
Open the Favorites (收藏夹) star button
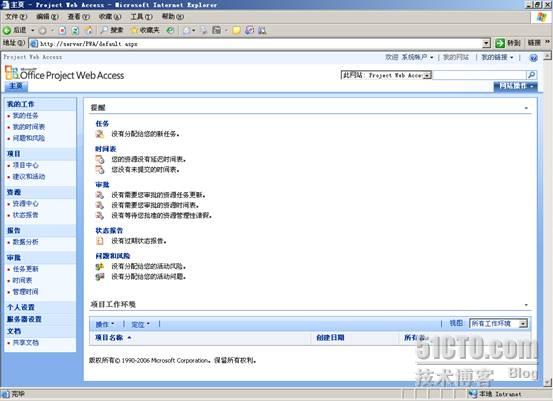[x=145, y=31]
